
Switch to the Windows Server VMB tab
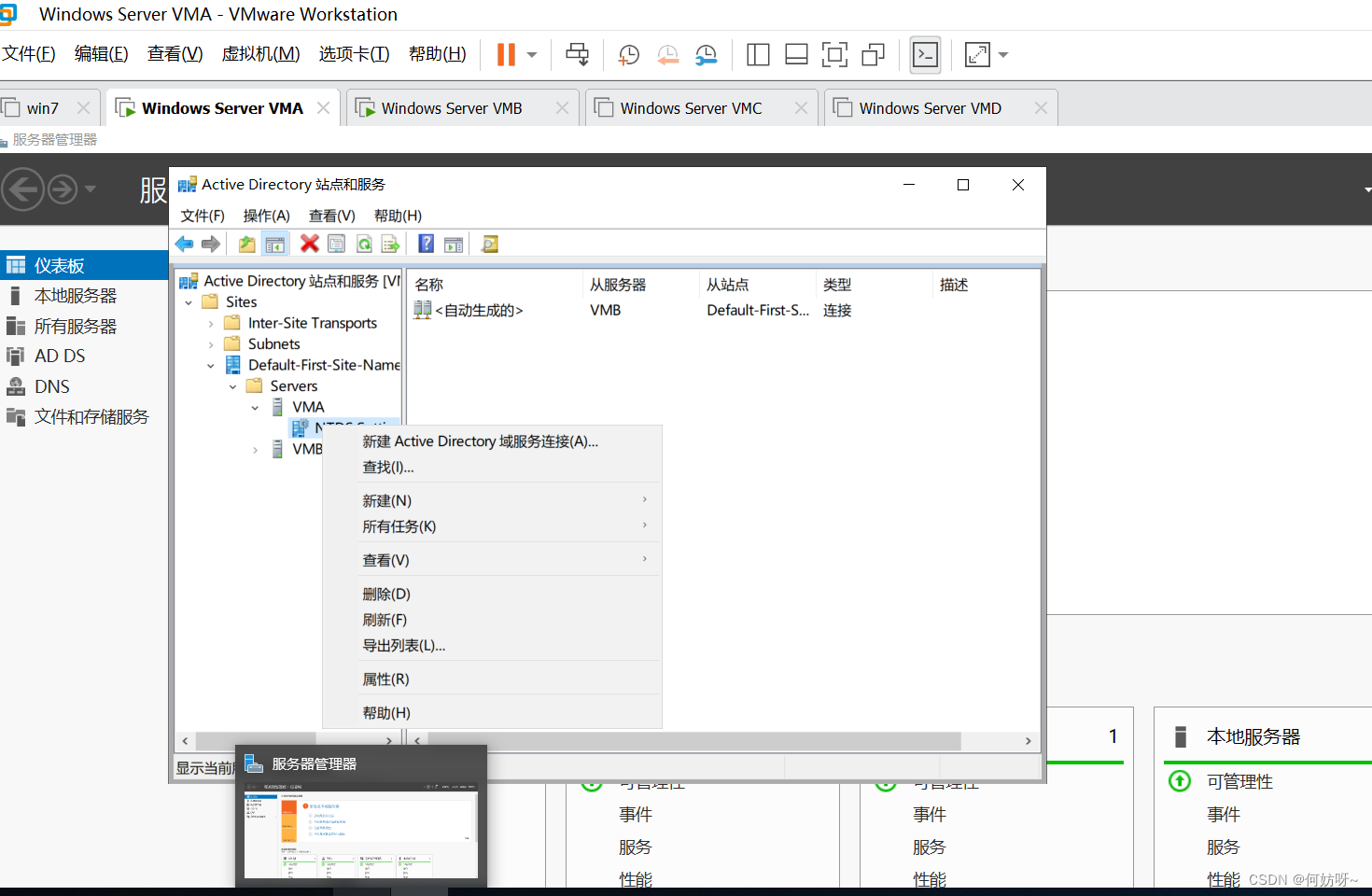[452, 108]
